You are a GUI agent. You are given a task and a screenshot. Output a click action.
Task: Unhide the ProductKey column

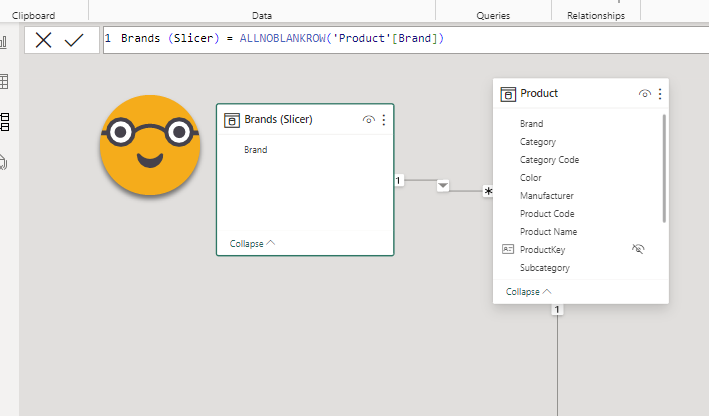click(638, 250)
